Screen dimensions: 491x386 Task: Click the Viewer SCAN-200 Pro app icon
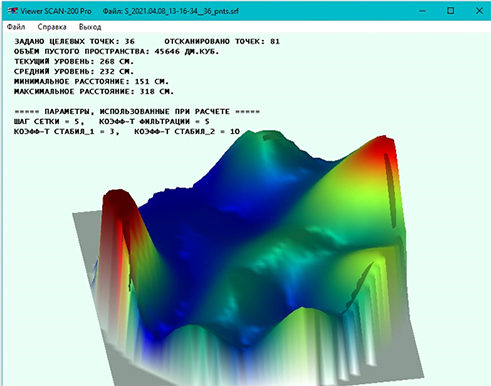pos(12,11)
